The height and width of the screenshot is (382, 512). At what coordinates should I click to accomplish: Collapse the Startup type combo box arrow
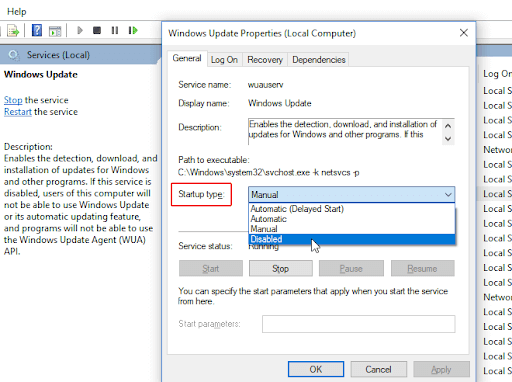[x=448, y=194]
